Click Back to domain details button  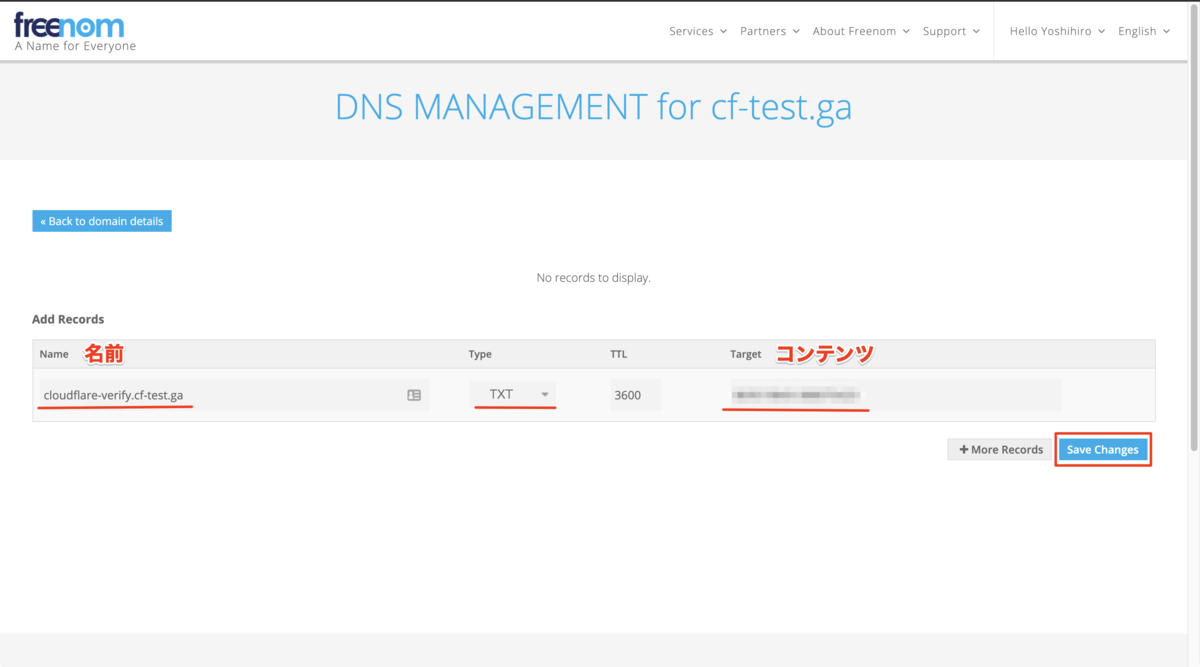tap(102, 221)
